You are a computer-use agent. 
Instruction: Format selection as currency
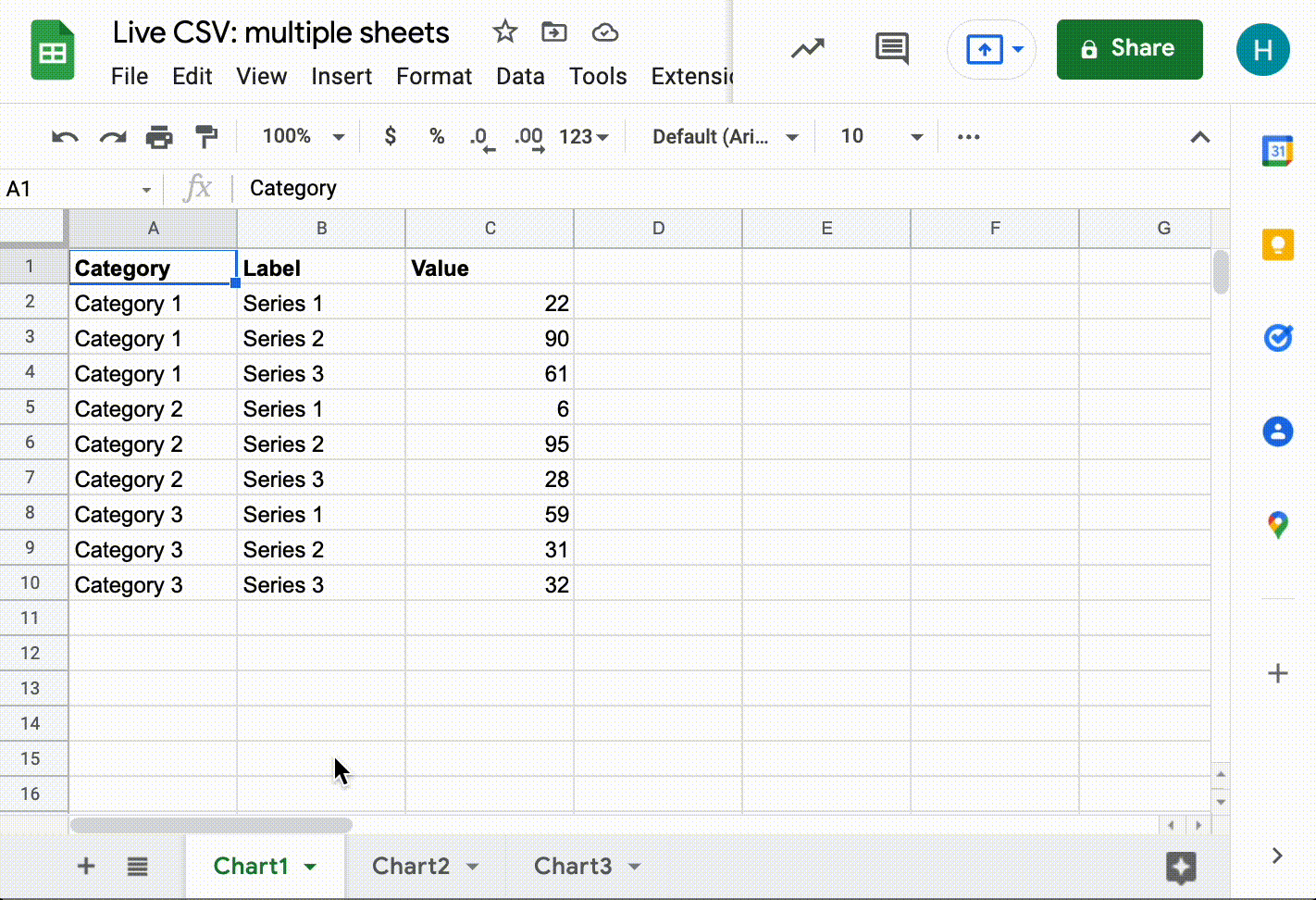point(390,136)
